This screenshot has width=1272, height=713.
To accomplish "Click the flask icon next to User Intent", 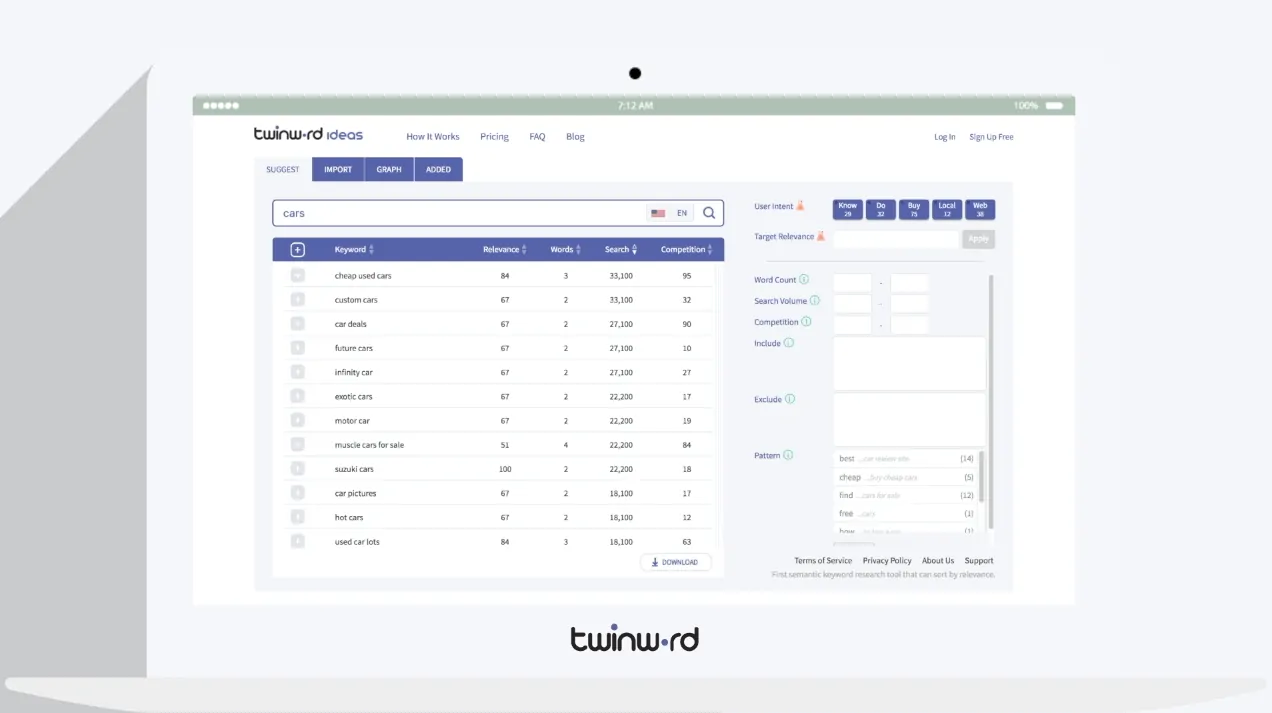I will [x=800, y=206].
